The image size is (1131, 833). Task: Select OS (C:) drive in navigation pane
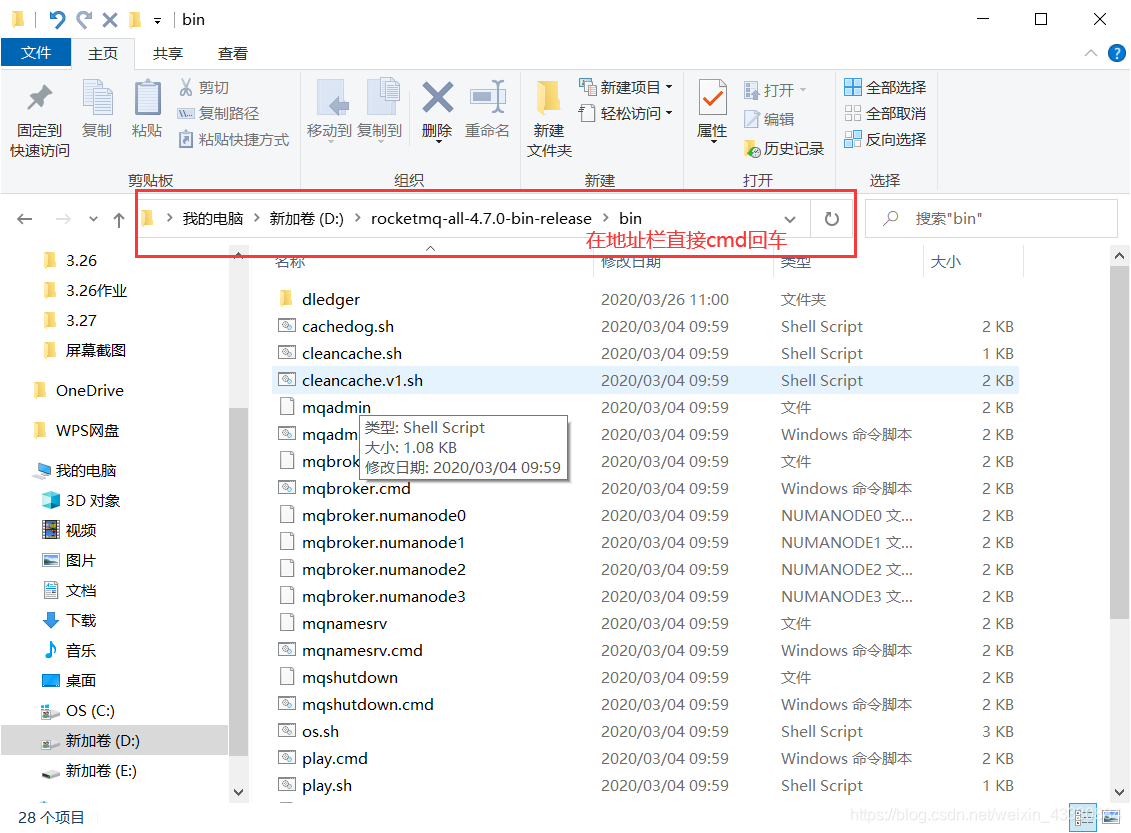(90, 710)
